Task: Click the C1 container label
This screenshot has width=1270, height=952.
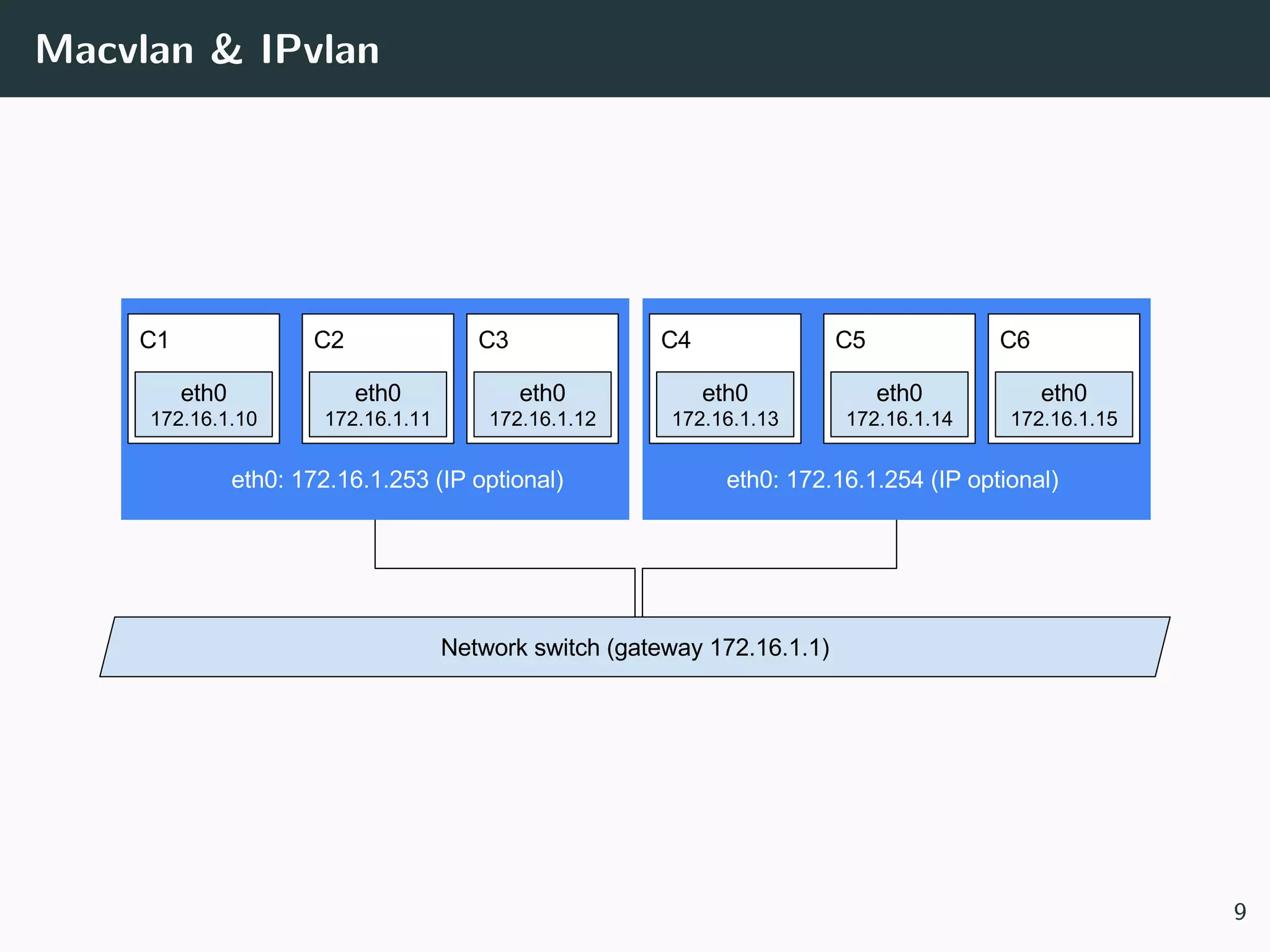Action: pos(154,340)
